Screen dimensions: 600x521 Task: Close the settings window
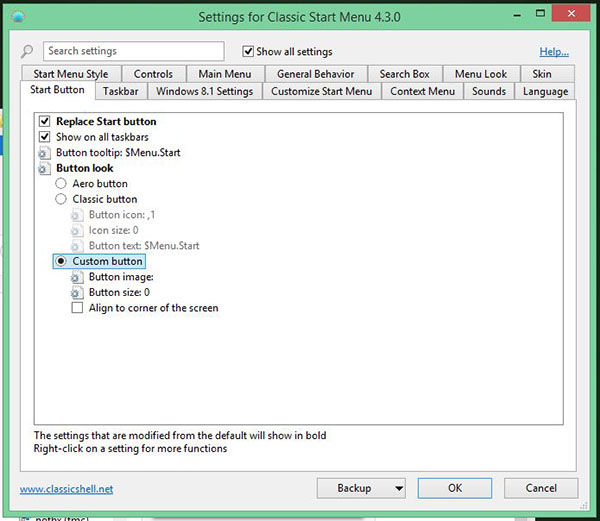[572, 14]
